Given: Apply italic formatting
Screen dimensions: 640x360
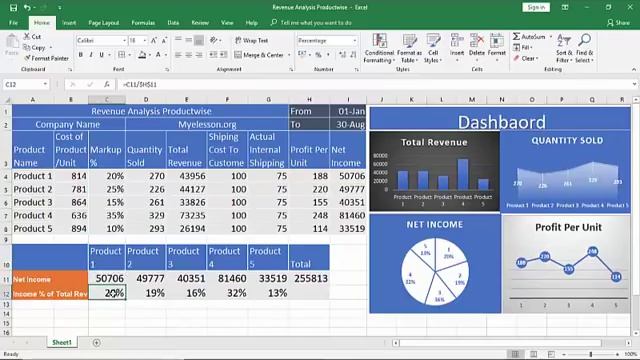Looking at the screenshot, I should coord(91,55).
